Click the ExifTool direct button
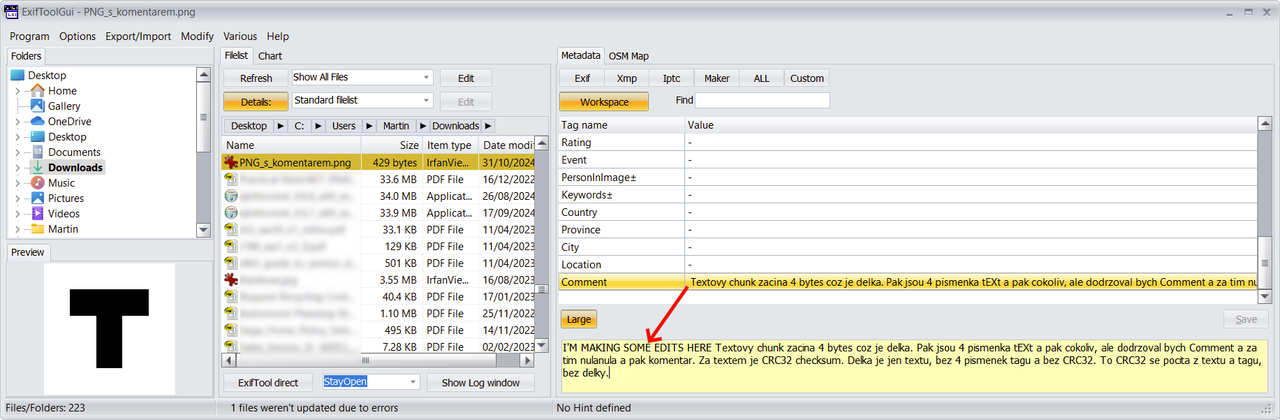Viewport: 1280px width, 420px height. (x=268, y=383)
